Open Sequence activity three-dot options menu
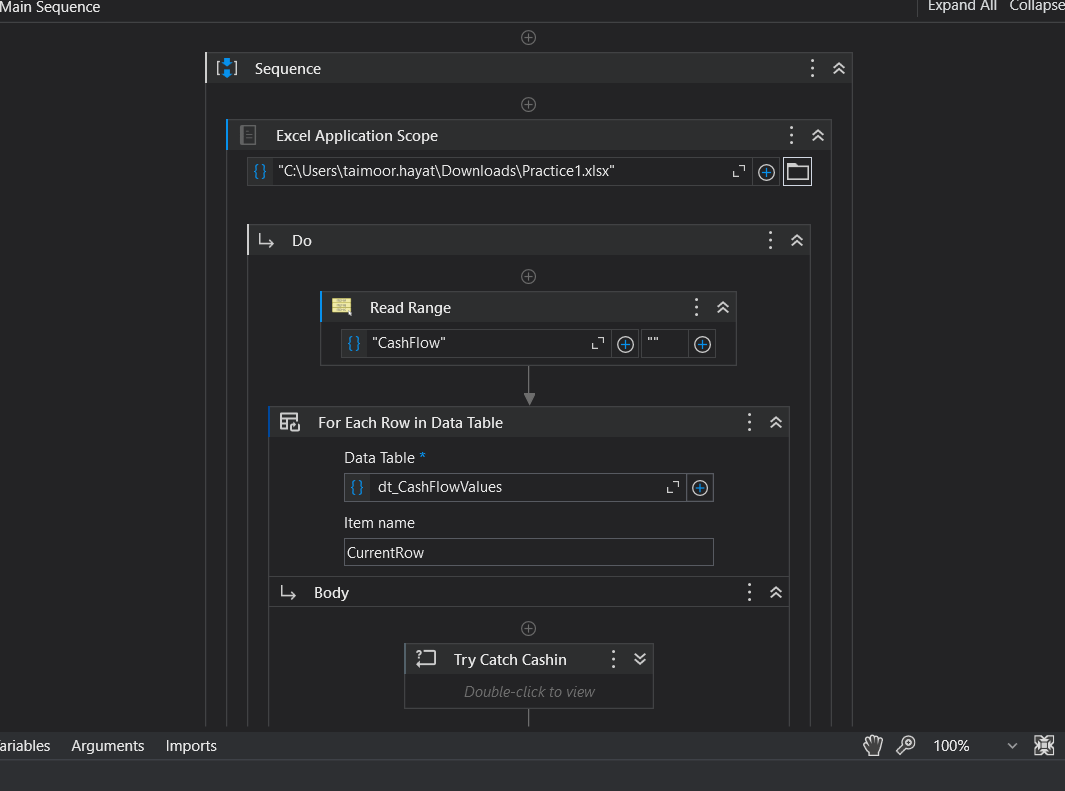 (x=813, y=68)
